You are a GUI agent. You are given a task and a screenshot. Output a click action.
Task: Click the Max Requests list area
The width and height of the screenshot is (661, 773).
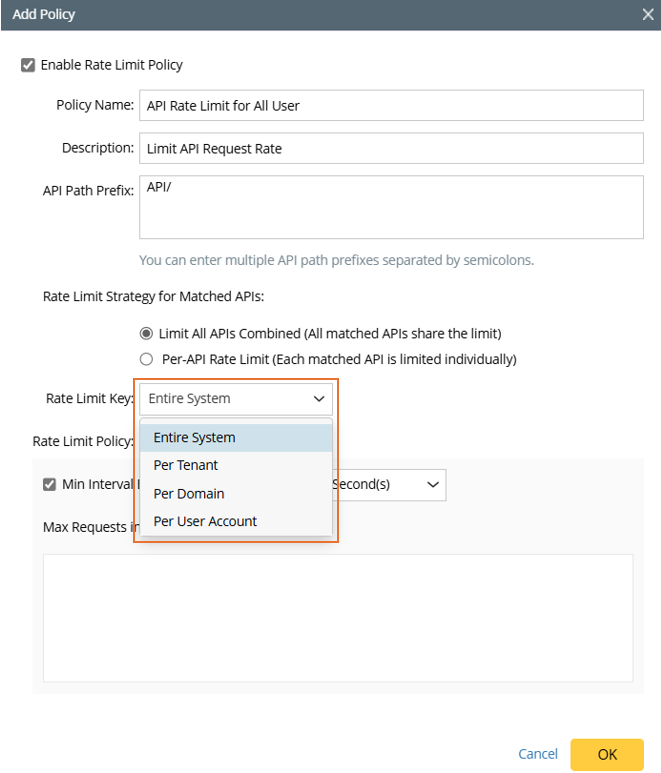[x=337, y=618]
